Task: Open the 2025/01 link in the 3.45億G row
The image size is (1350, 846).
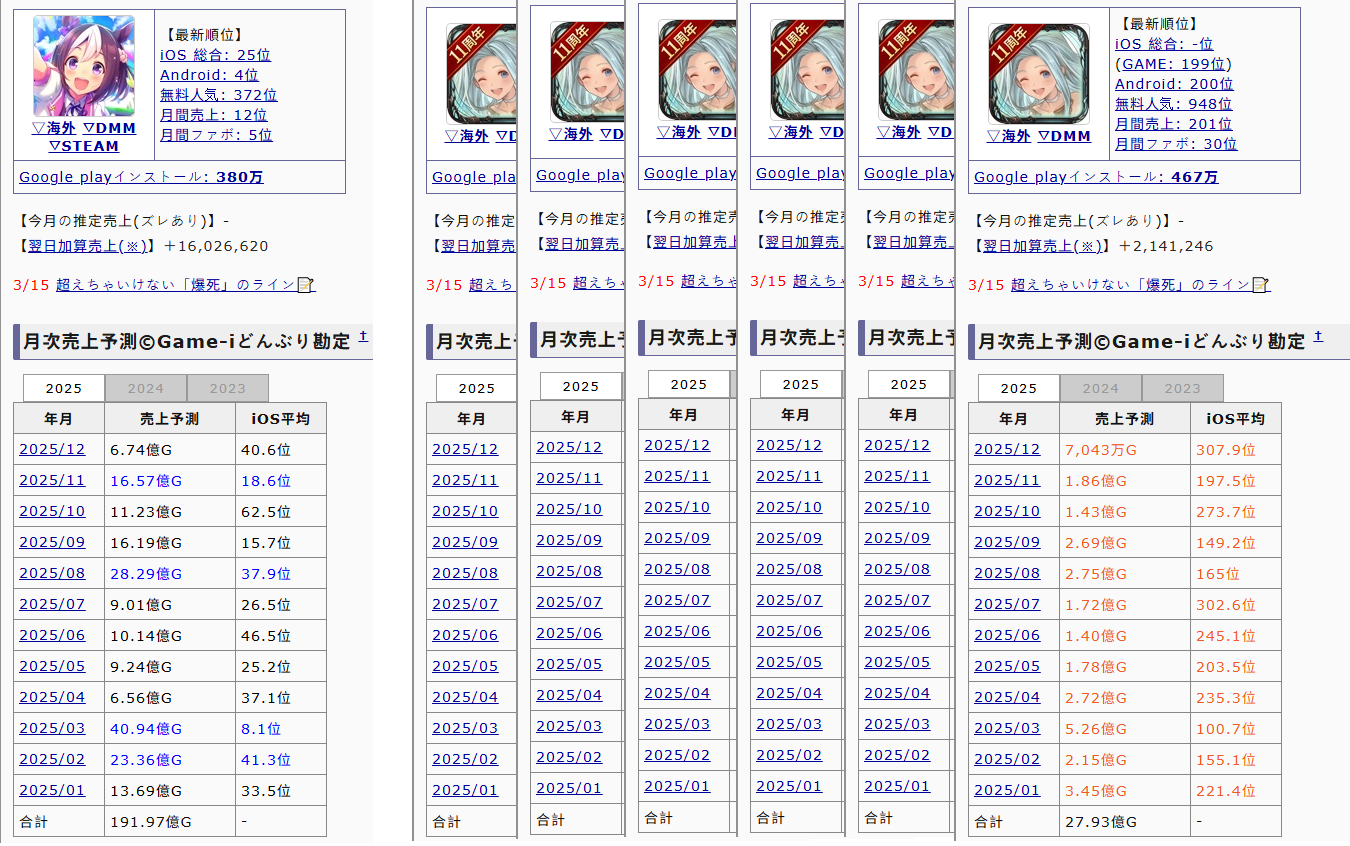Action: (x=1007, y=791)
